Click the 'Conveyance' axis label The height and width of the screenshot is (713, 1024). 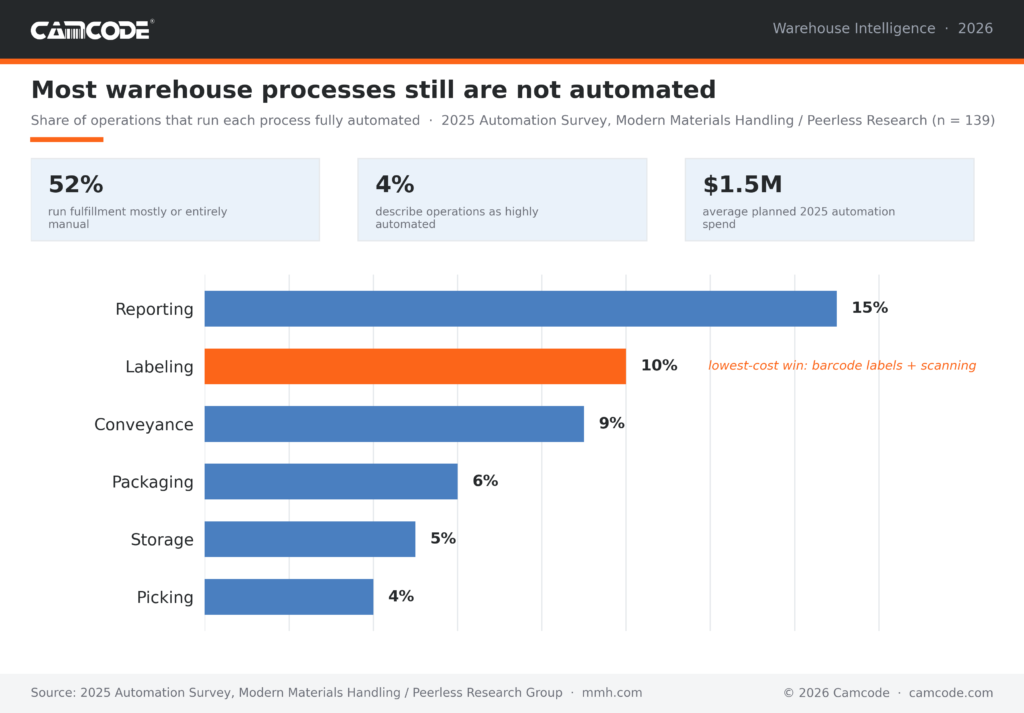click(144, 424)
